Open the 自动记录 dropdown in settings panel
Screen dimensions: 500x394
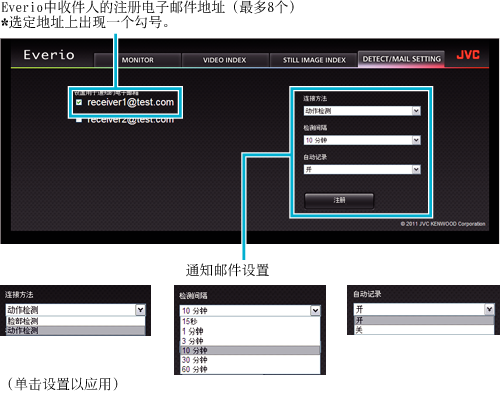click(x=362, y=169)
